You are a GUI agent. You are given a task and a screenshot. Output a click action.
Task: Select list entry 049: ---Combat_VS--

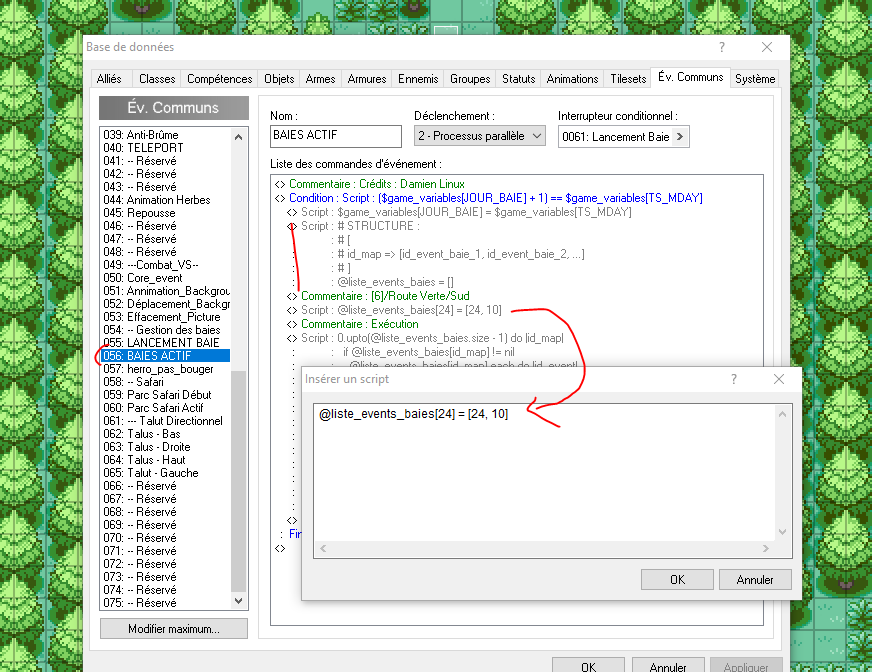coord(166,265)
